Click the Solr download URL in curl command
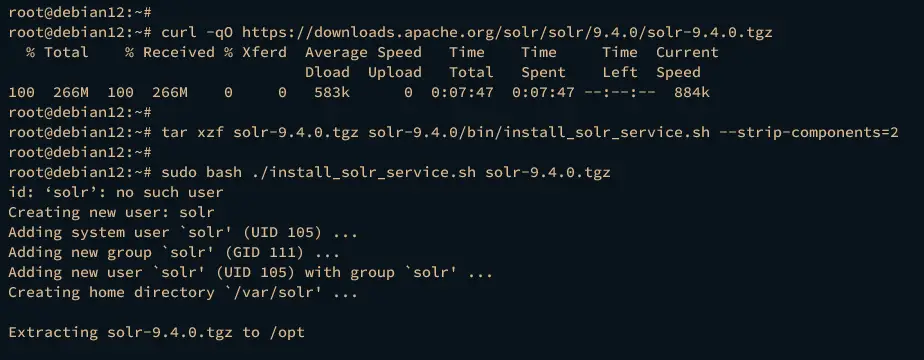Screen dimensions: 924x360 pos(507,32)
